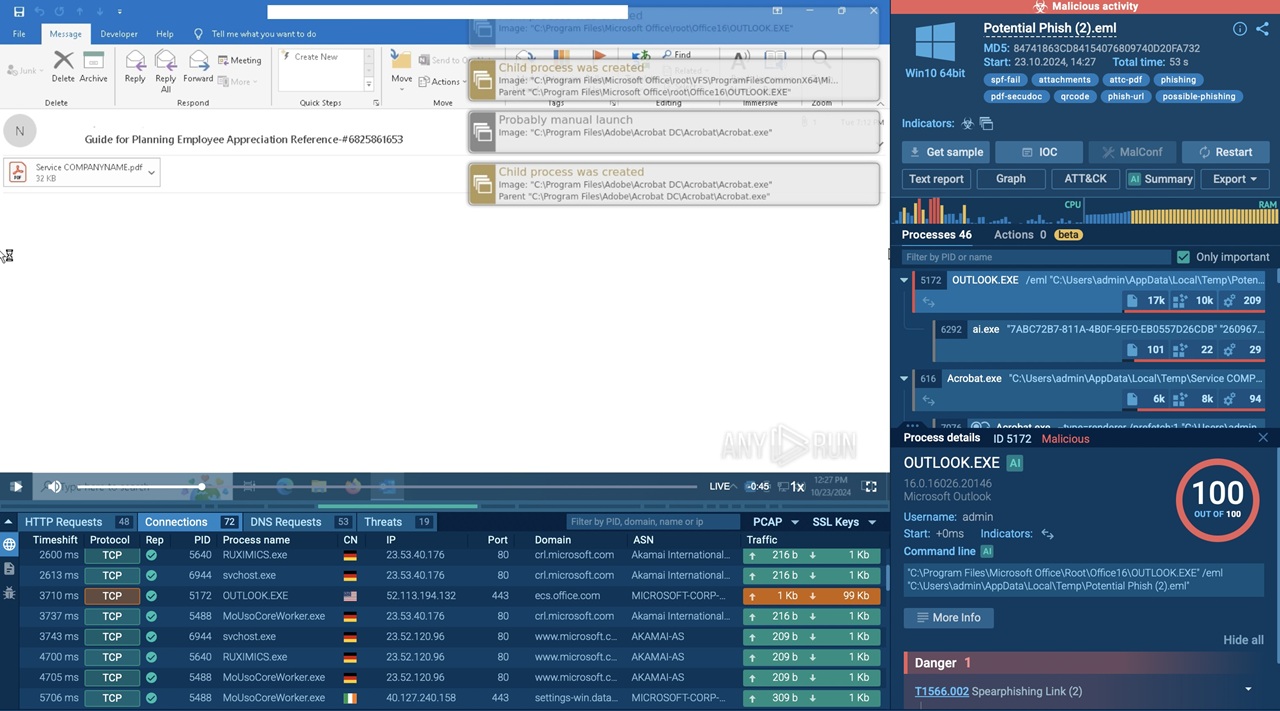Click the Get sample button

(x=945, y=152)
